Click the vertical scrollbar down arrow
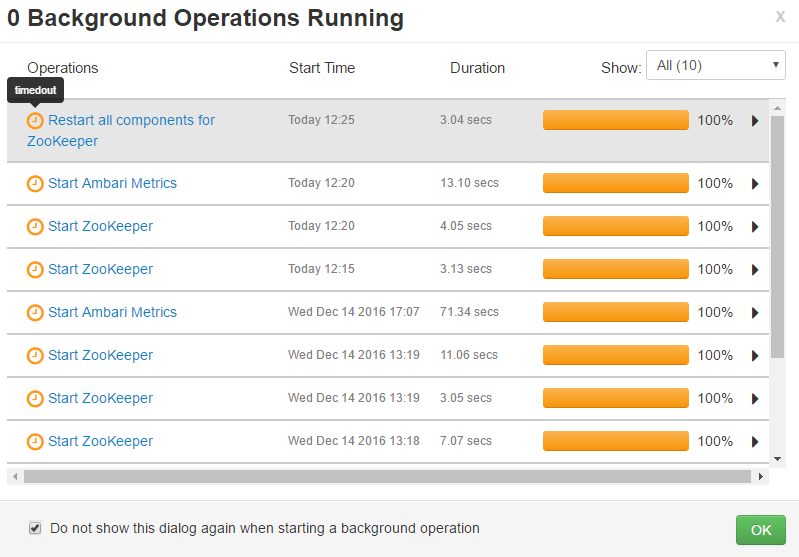799x557 pixels. pos(778,458)
